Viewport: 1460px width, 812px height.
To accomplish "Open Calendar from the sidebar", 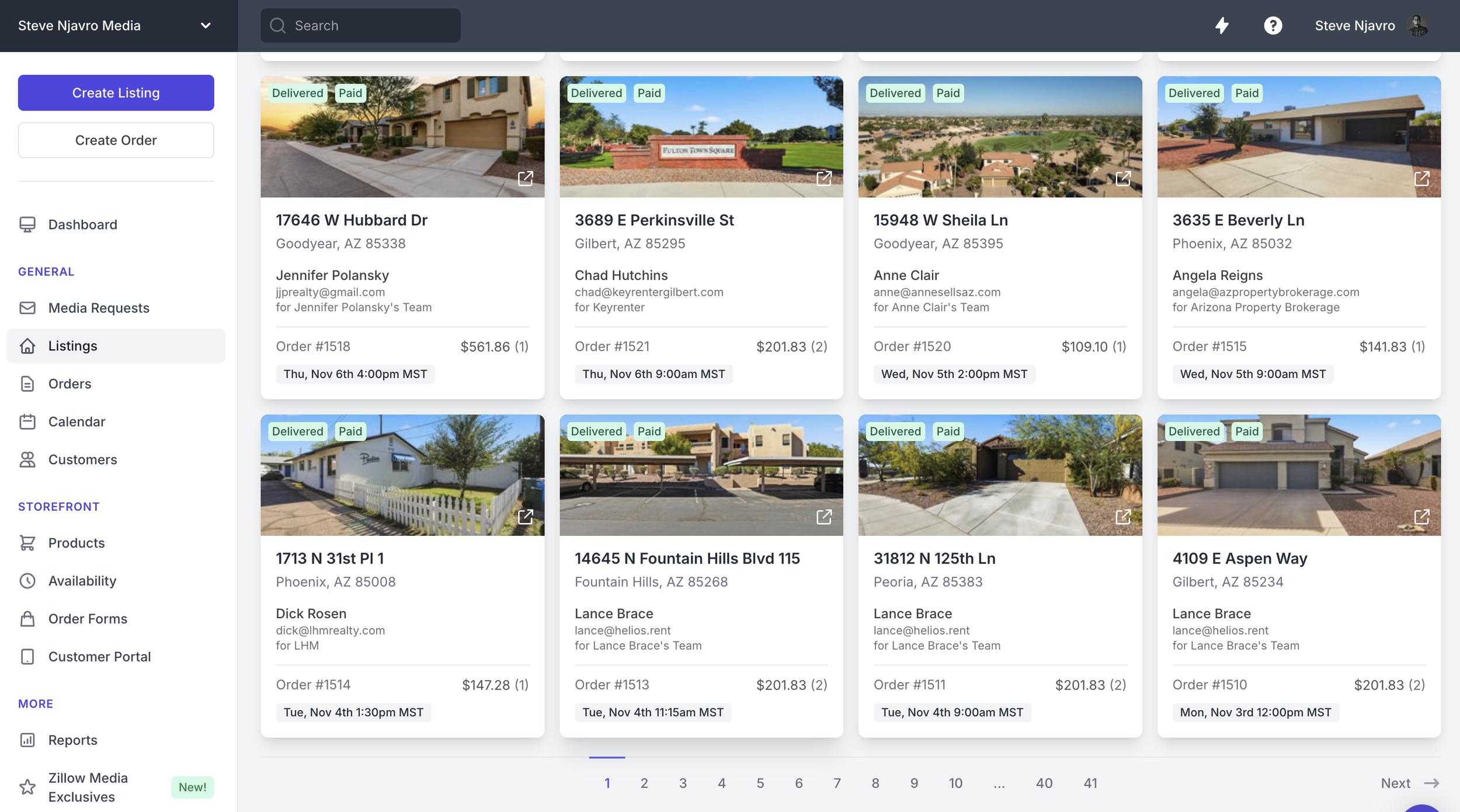I will 77,421.
